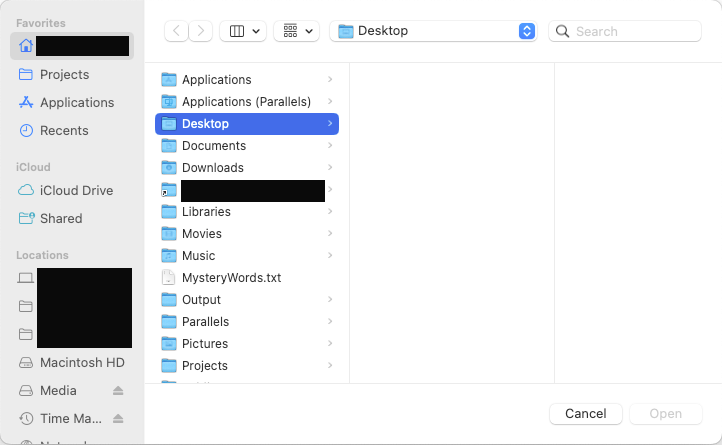This screenshot has width=722, height=445.
Task: Open the column view mode dropdown
Action: [243, 31]
